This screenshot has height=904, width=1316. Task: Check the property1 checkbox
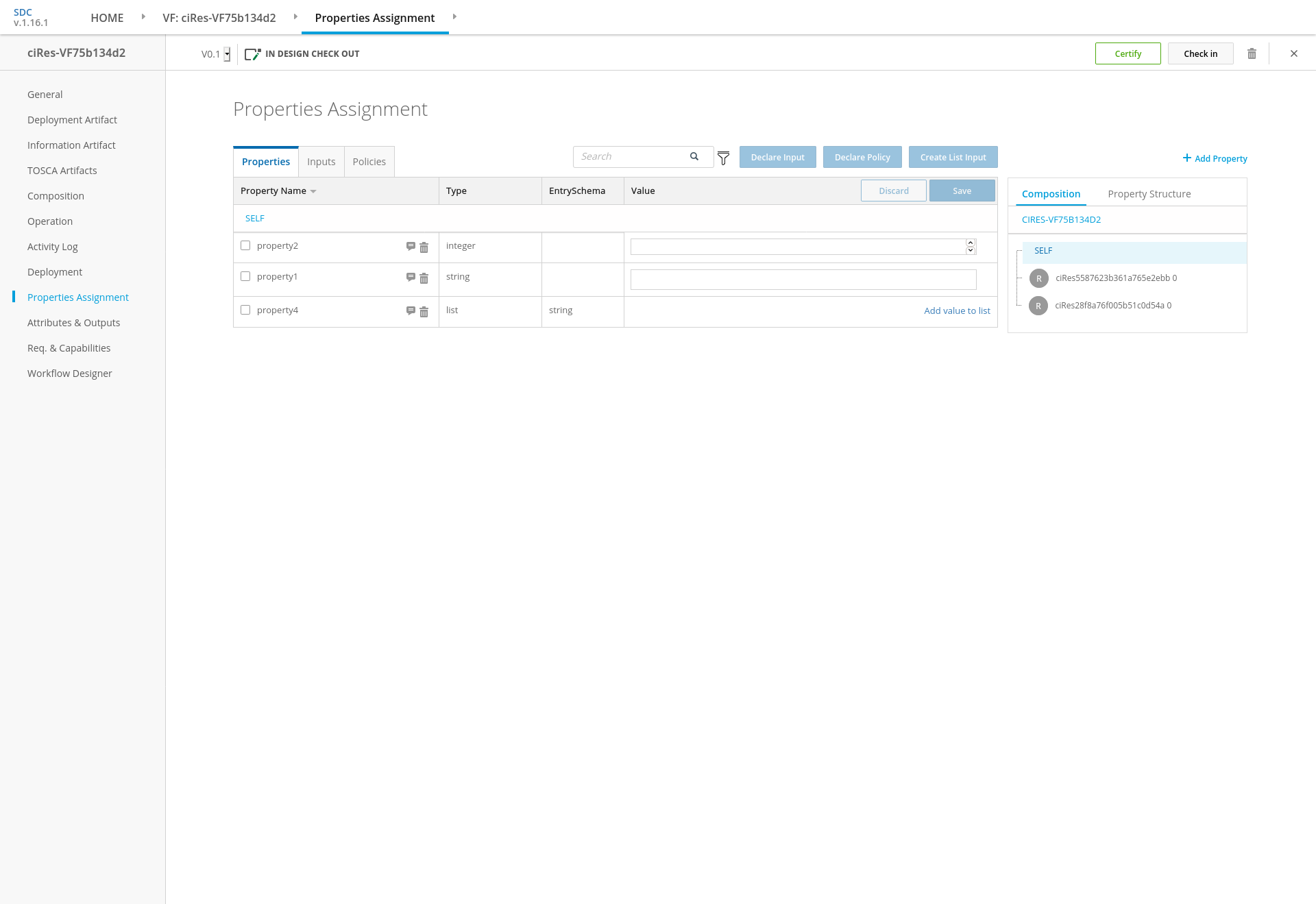tap(245, 276)
